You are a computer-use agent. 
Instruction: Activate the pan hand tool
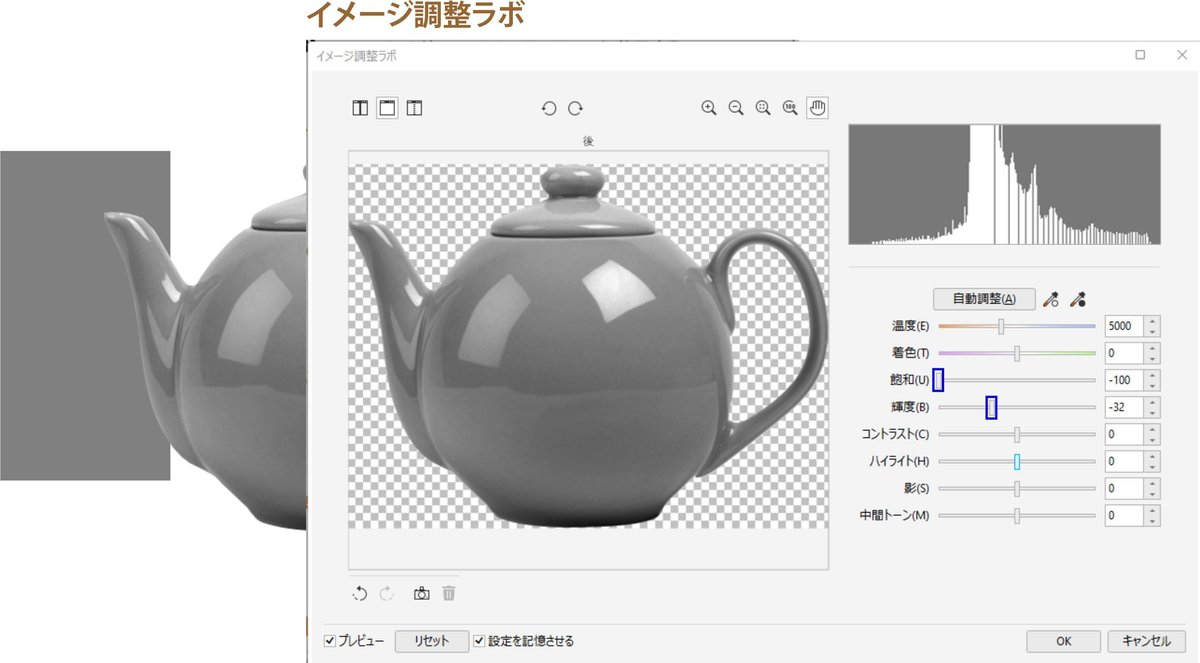(x=817, y=108)
